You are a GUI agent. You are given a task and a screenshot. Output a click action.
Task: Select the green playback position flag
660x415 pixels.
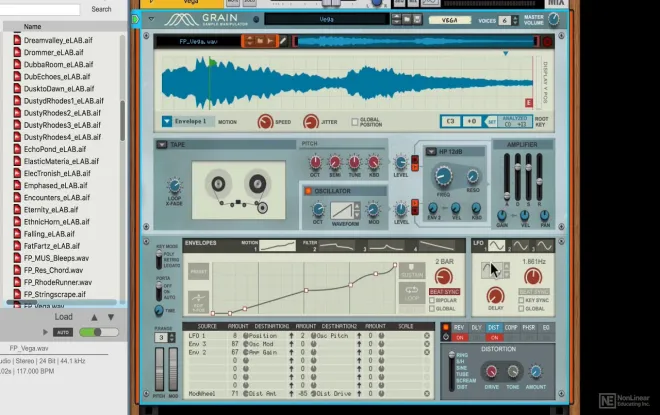(213, 63)
